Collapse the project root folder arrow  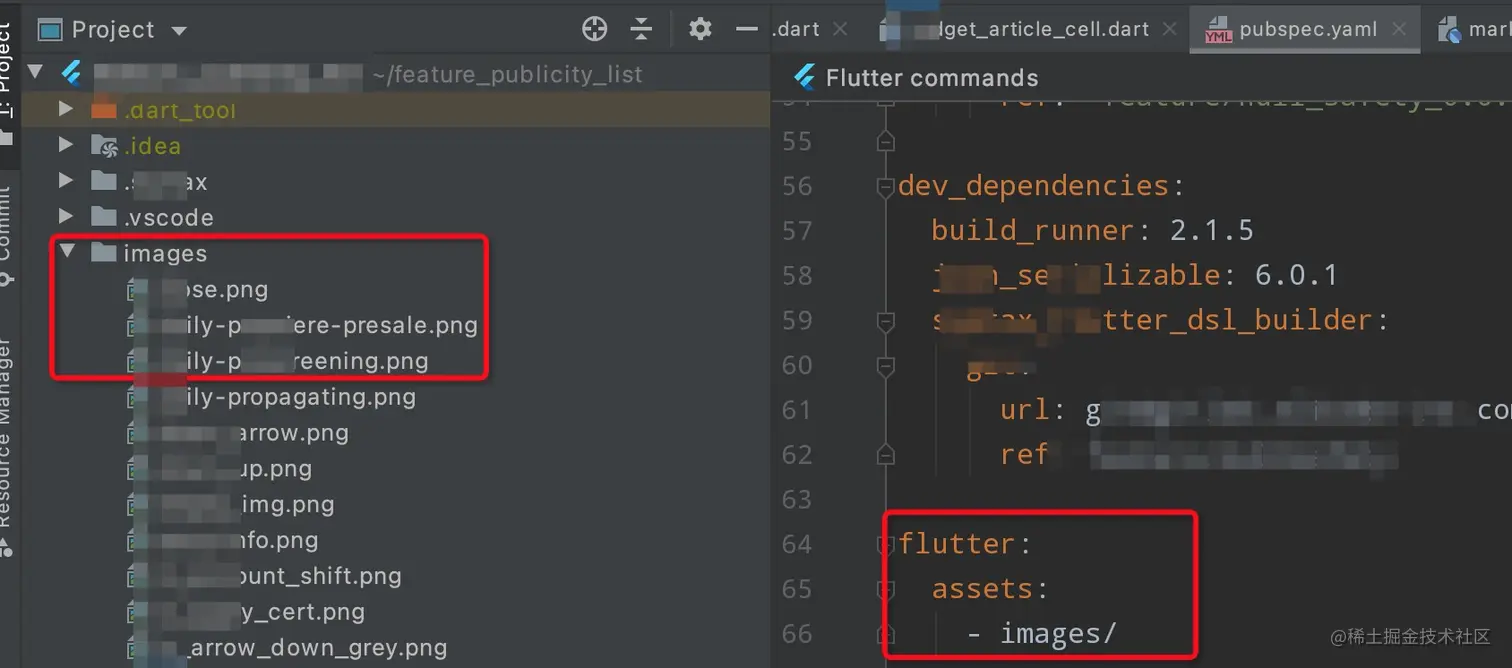[36, 73]
